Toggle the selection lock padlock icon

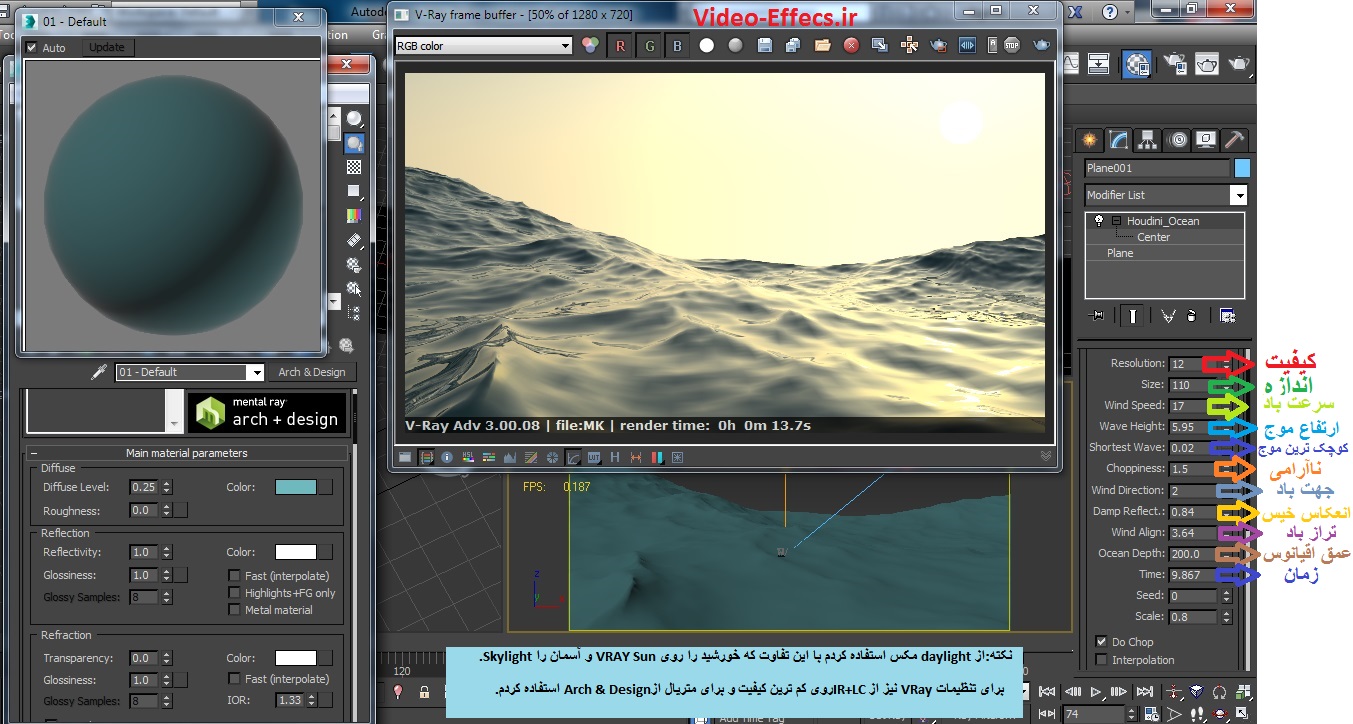click(424, 692)
